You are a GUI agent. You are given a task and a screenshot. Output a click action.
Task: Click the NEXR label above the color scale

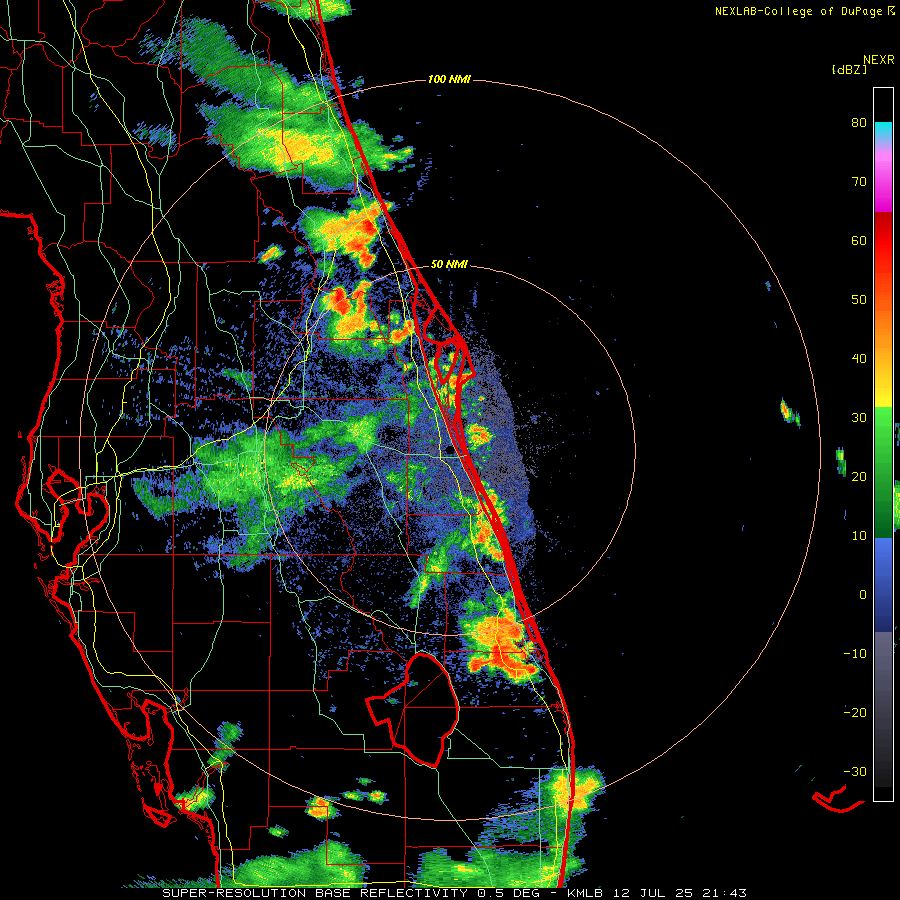(x=879, y=59)
